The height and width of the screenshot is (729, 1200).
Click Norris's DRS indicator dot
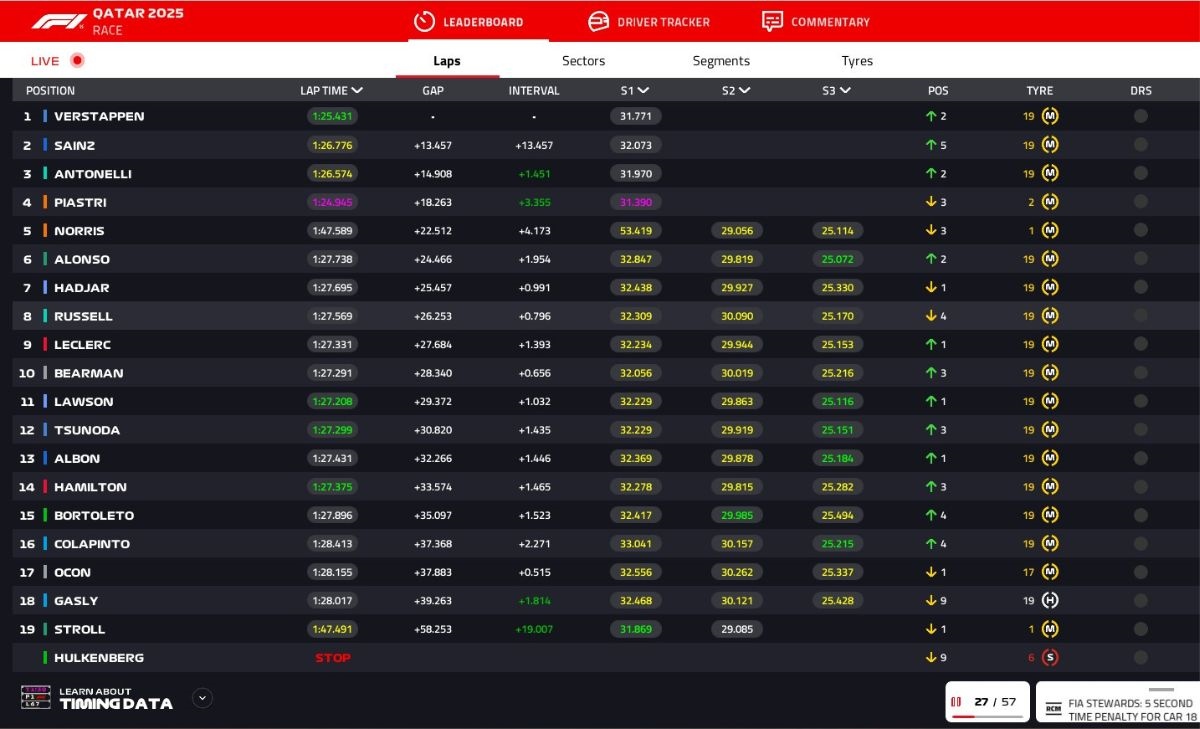click(x=1141, y=231)
